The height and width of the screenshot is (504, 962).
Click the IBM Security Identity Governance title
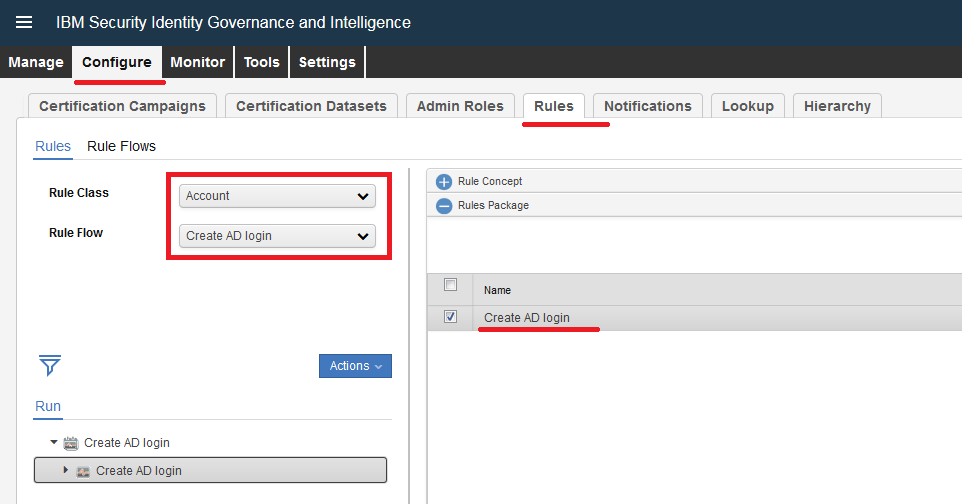(x=233, y=22)
